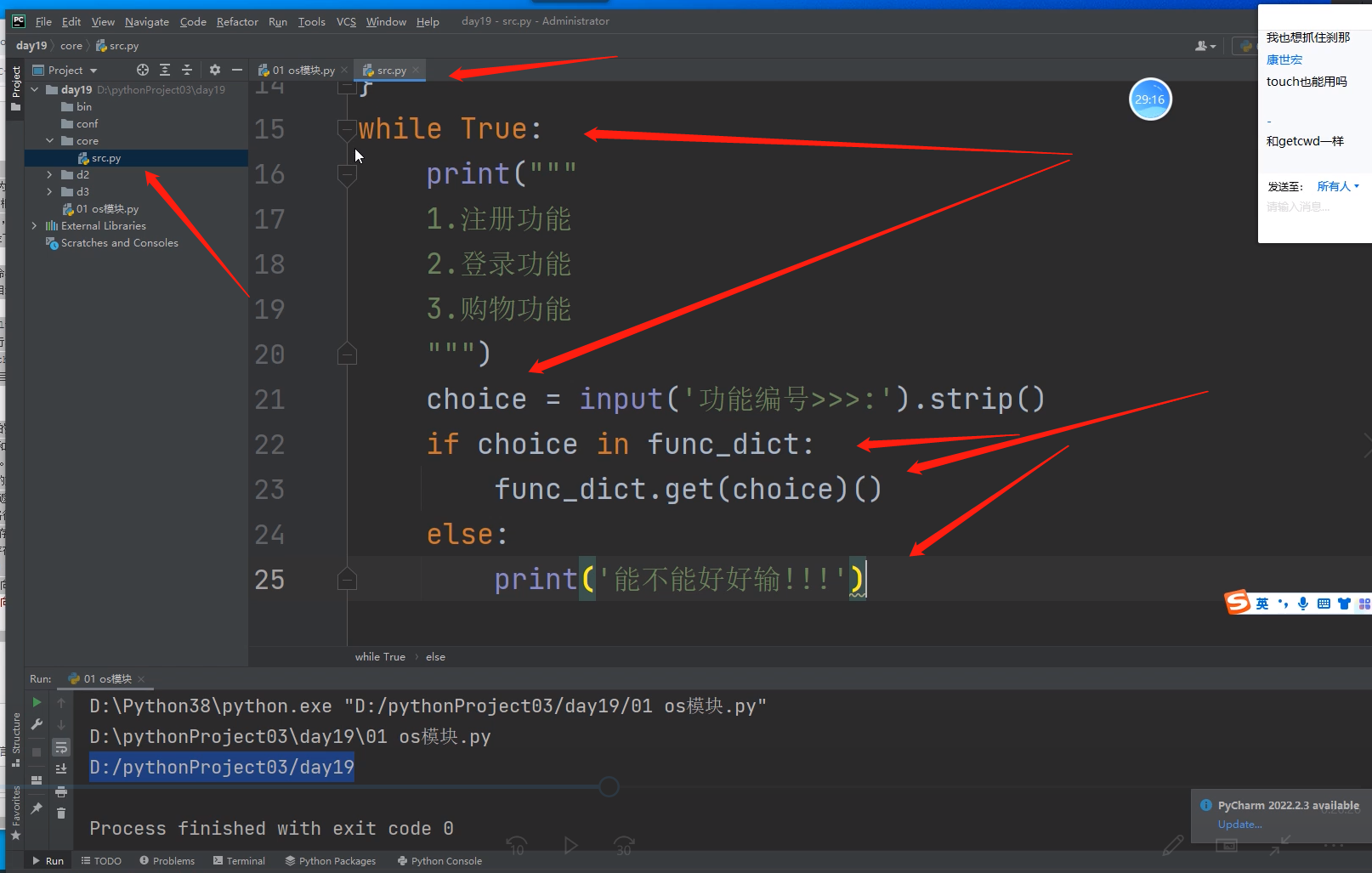
Task: Expand the d3 folder
Action: pos(50,191)
